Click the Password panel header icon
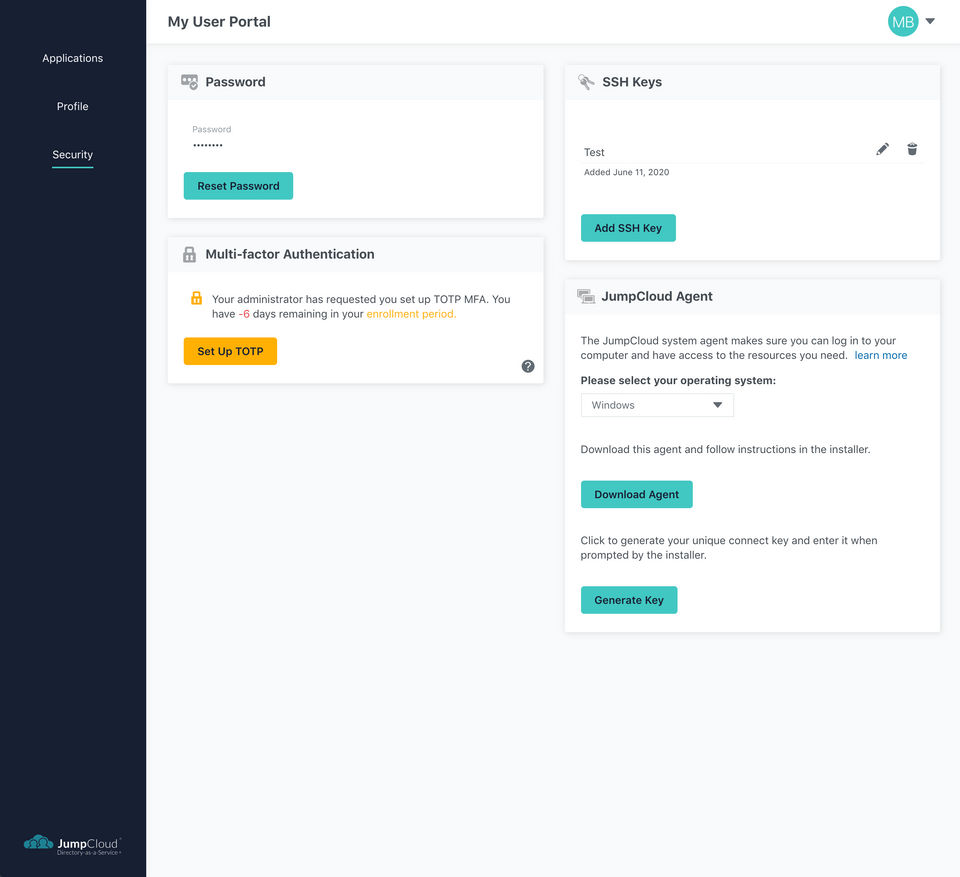Viewport: 960px width, 877px height. click(x=189, y=82)
